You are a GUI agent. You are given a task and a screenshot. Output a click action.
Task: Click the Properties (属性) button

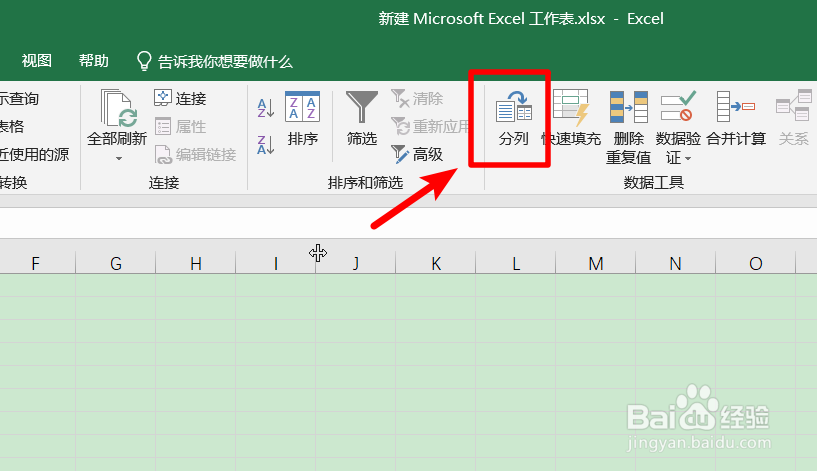pos(180,126)
